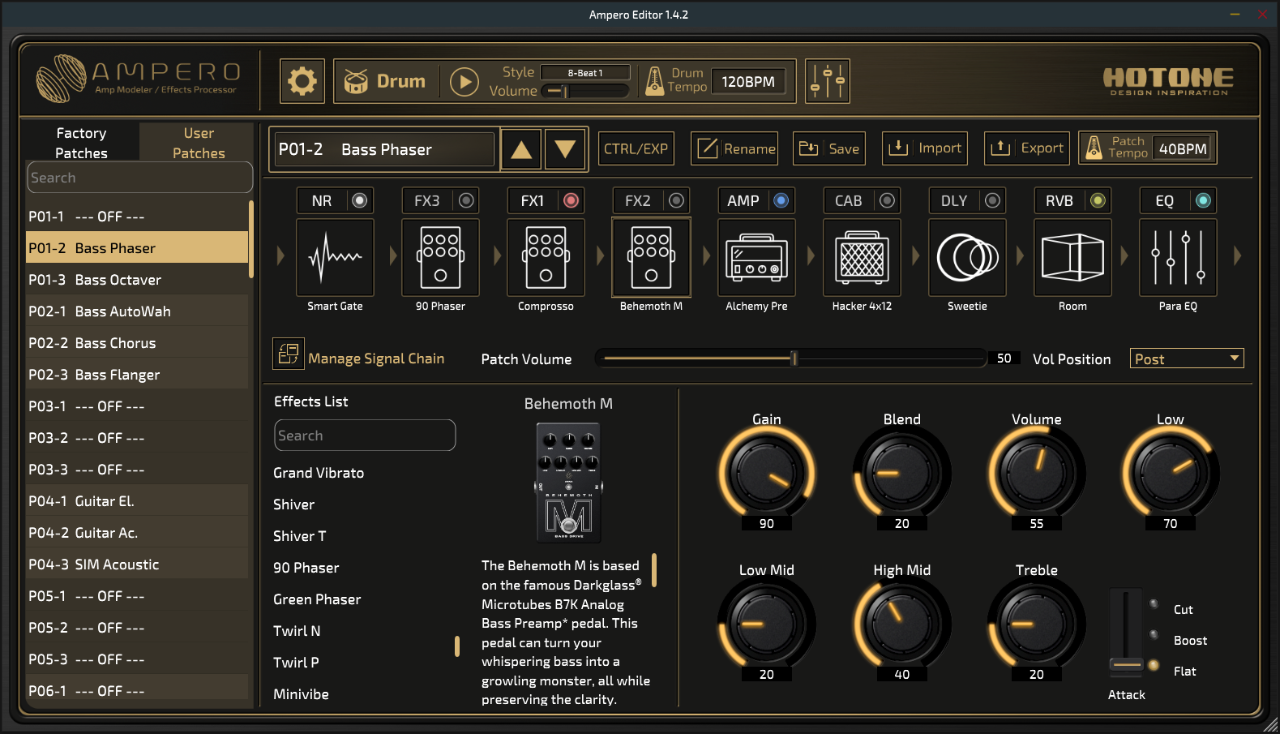Toggle the EQ module on/off

1203,201
